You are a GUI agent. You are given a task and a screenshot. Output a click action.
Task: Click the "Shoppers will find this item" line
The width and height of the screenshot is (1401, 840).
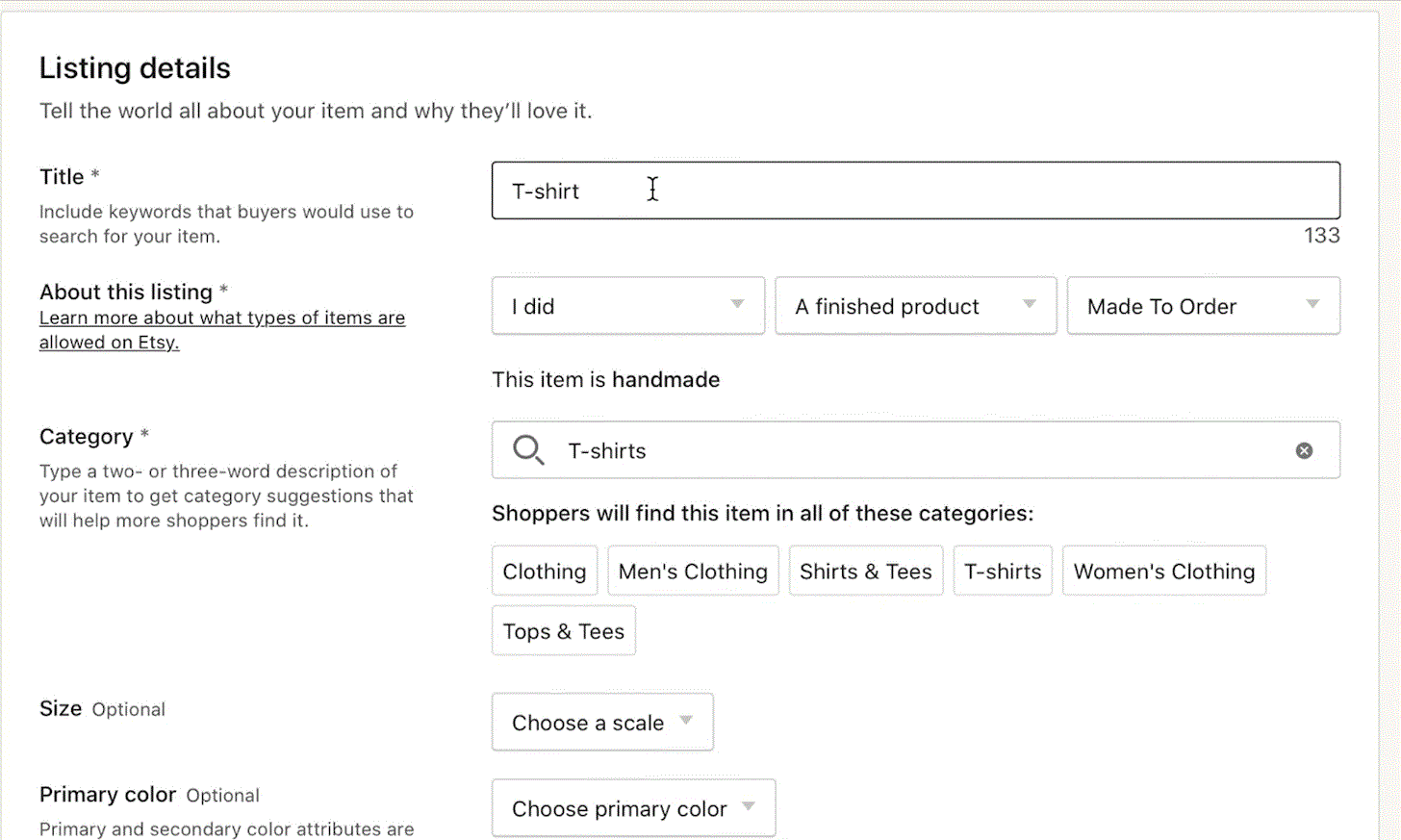point(763,513)
